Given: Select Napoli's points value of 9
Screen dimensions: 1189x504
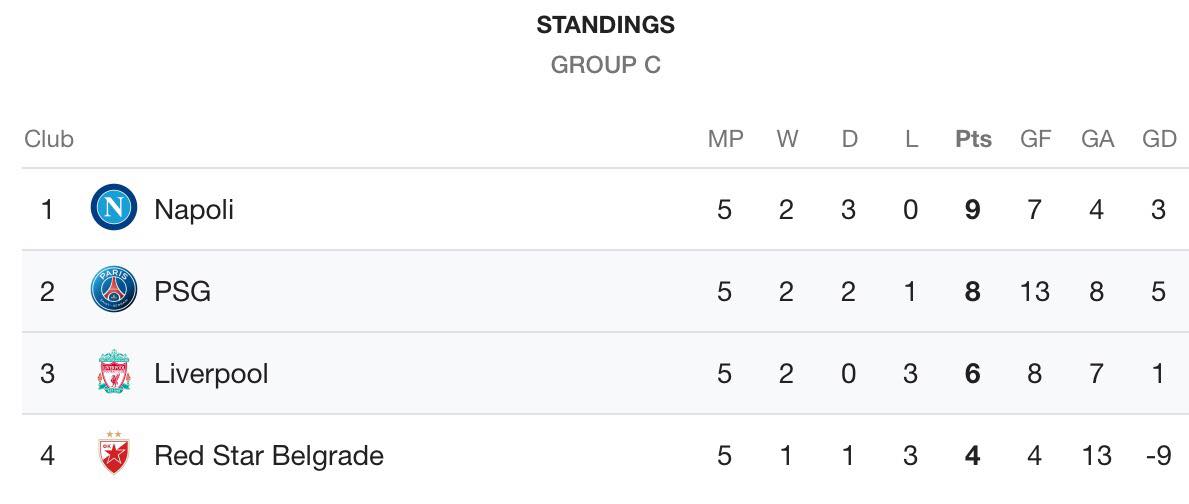Looking at the screenshot, I should pyautogui.click(x=973, y=209).
